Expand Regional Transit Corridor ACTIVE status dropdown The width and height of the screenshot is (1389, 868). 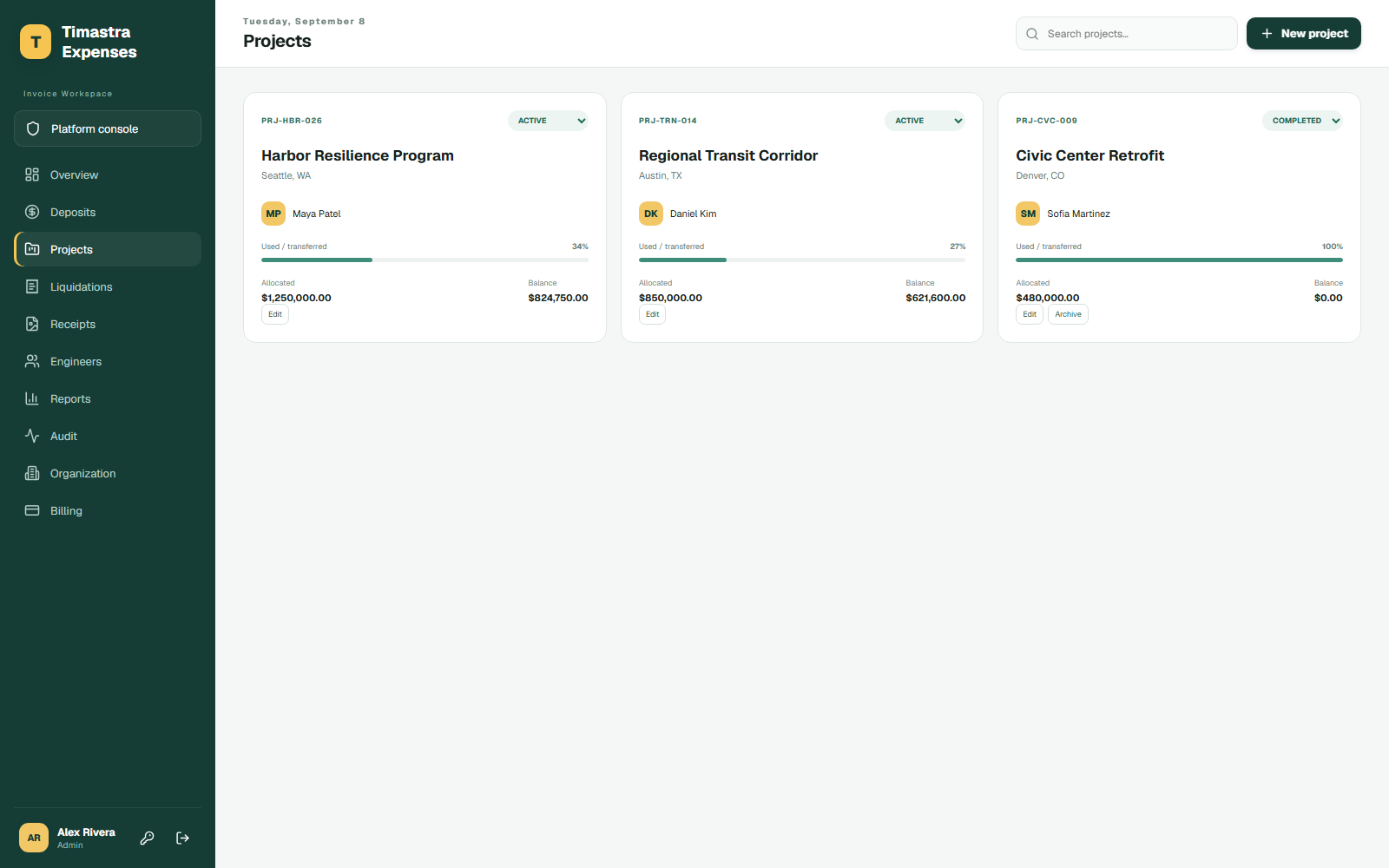click(925, 121)
